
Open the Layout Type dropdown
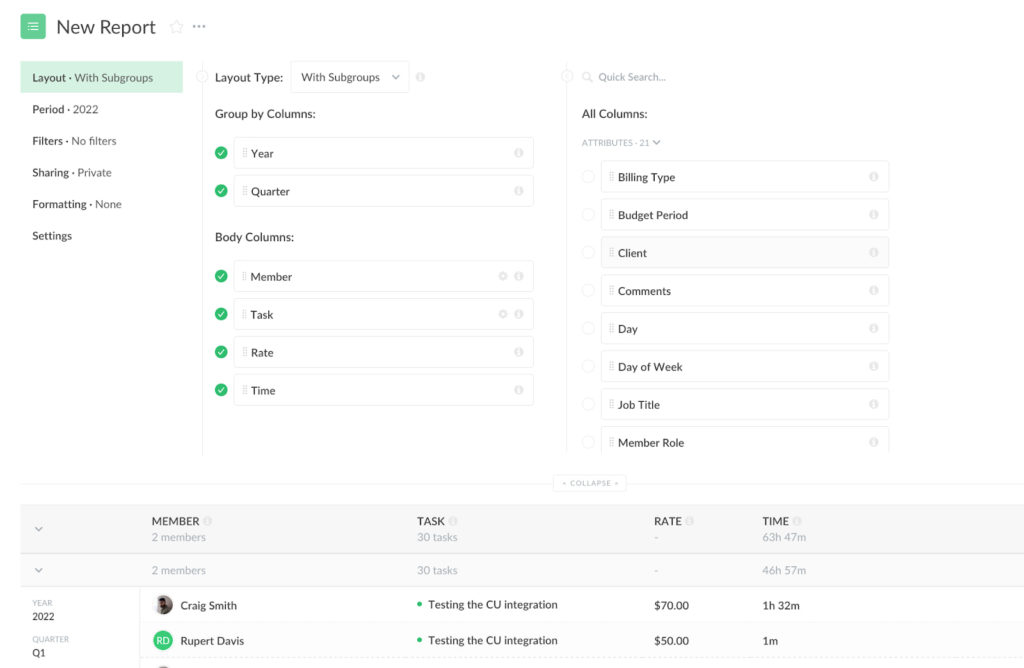click(x=349, y=76)
